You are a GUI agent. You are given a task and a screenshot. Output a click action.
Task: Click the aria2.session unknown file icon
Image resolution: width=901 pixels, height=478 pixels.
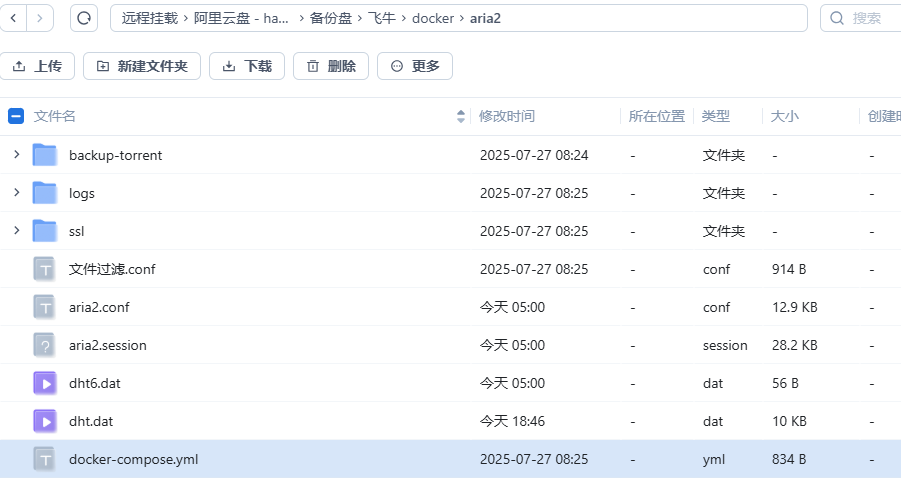45,345
